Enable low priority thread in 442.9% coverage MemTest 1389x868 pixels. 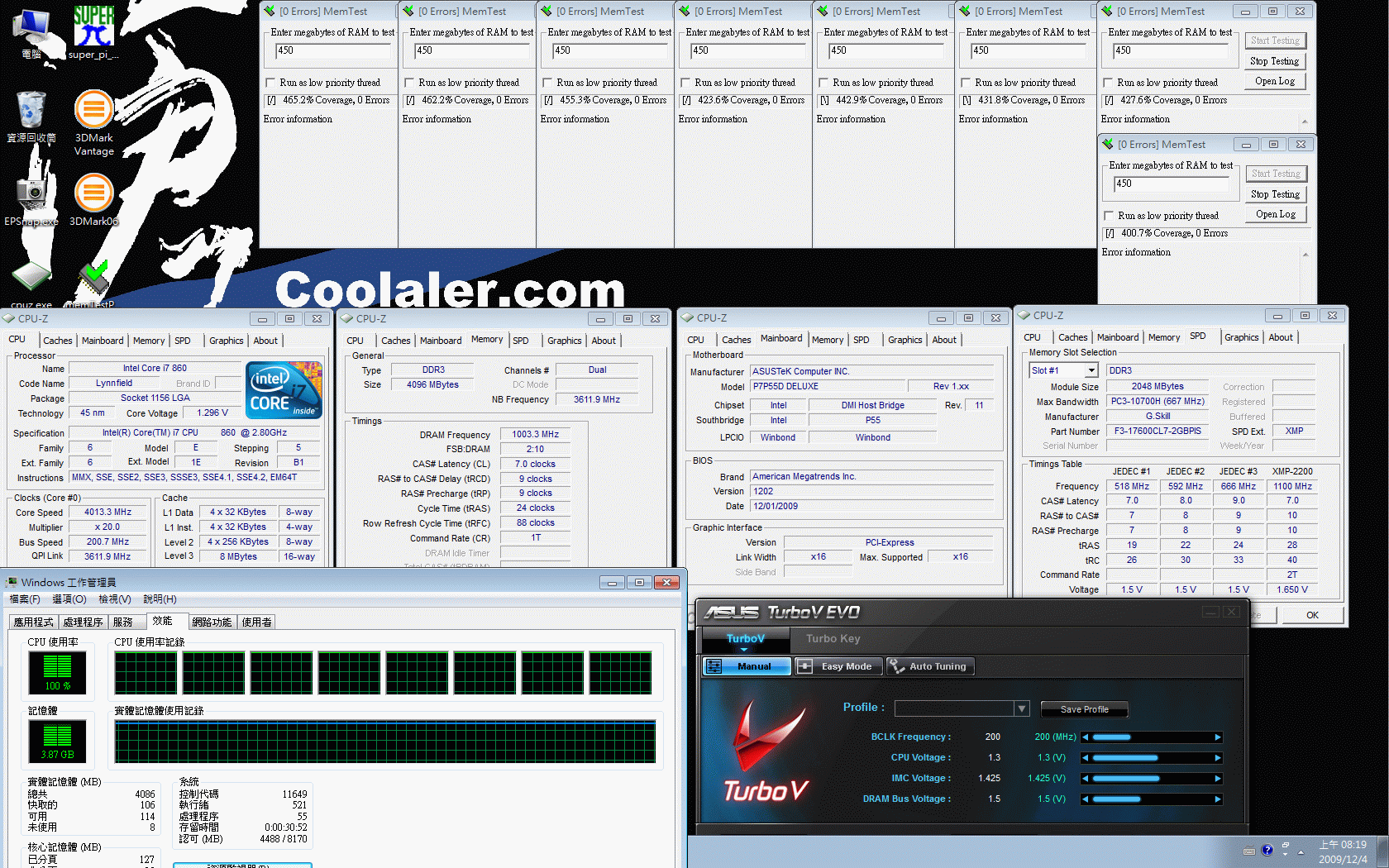(x=823, y=83)
